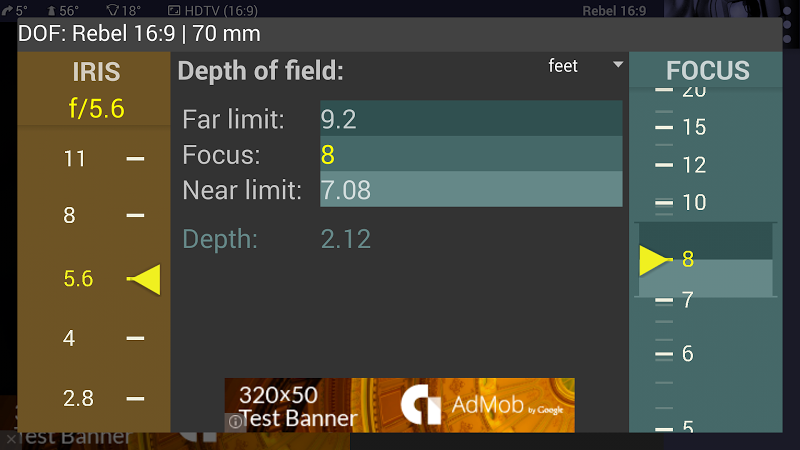Click the Near limit value field
The image size is (800, 450).
(x=470, y=189)
